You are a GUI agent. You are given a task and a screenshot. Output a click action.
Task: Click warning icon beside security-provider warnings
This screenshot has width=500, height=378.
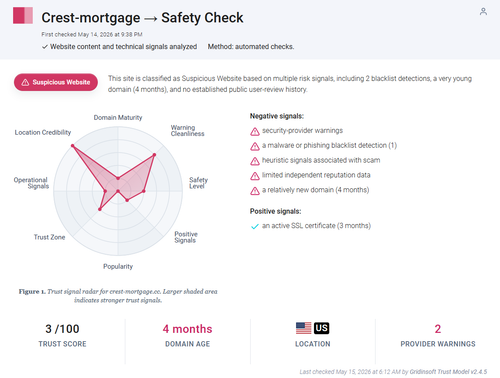pyautogui.click(x=255, y=132)
